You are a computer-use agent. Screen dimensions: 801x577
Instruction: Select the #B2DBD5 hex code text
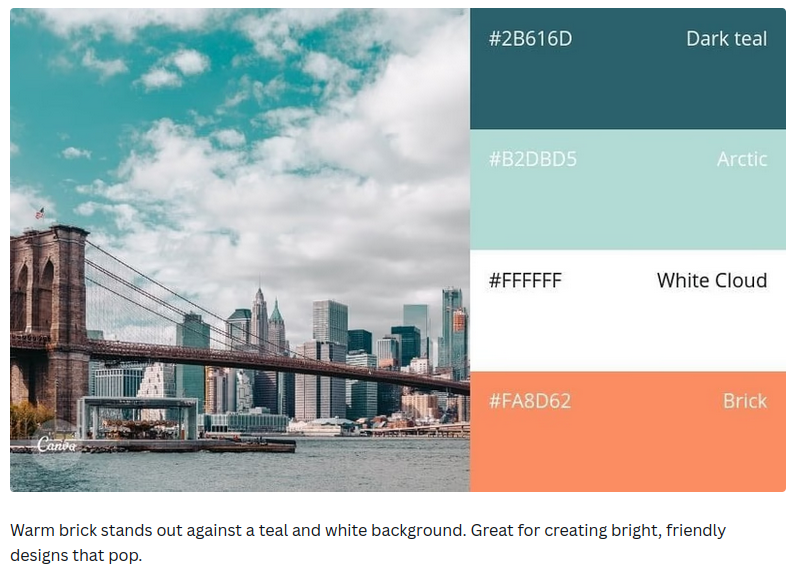pos(532,159)
